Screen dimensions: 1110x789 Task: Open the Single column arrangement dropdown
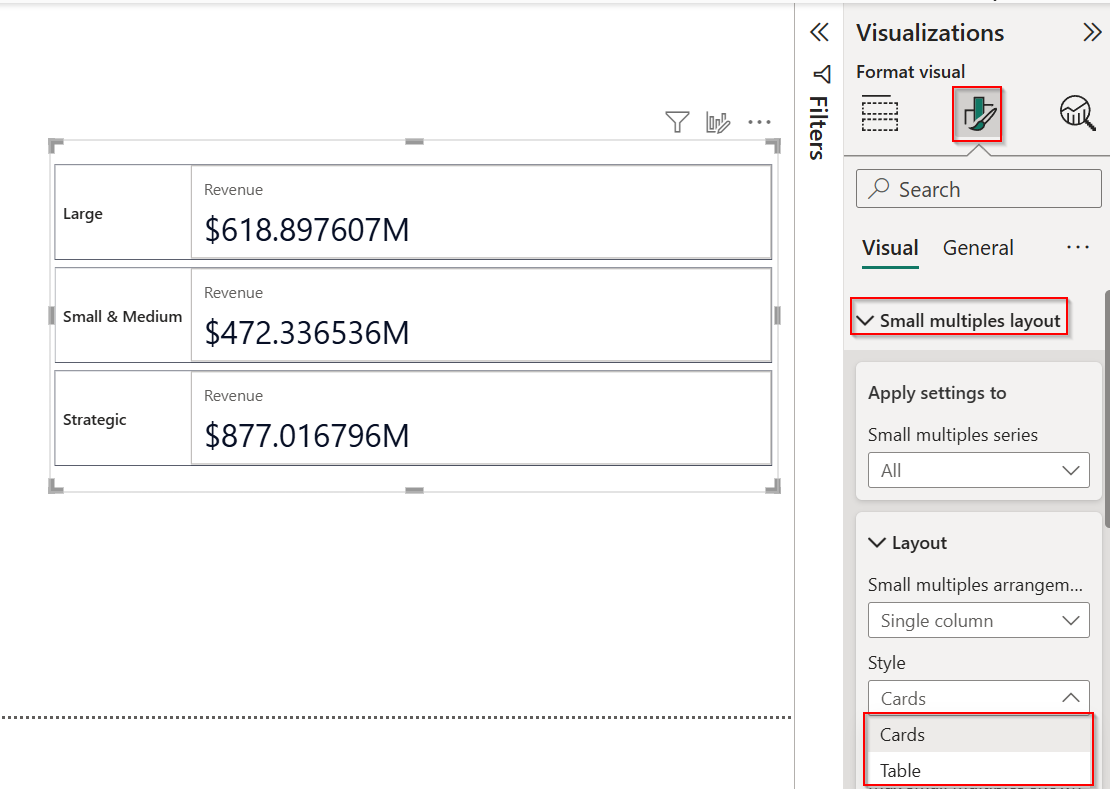pos(978,620)
